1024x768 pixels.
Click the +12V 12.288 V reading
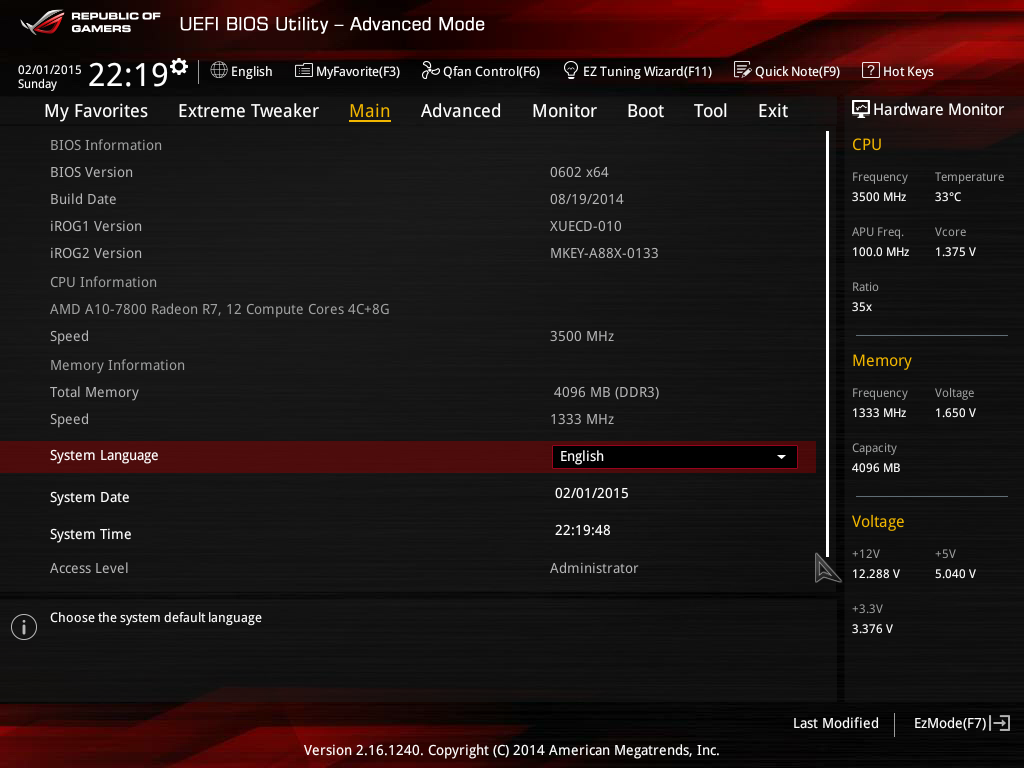coord(875,574)
